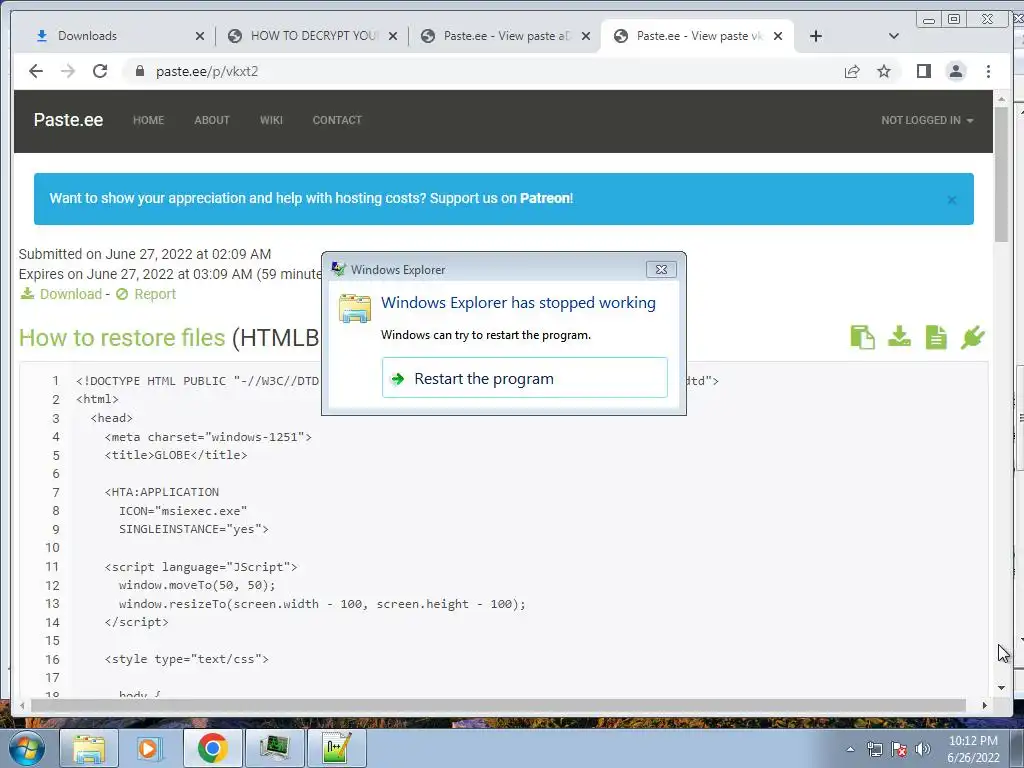Share this page using the share icon

click(852, 71)
